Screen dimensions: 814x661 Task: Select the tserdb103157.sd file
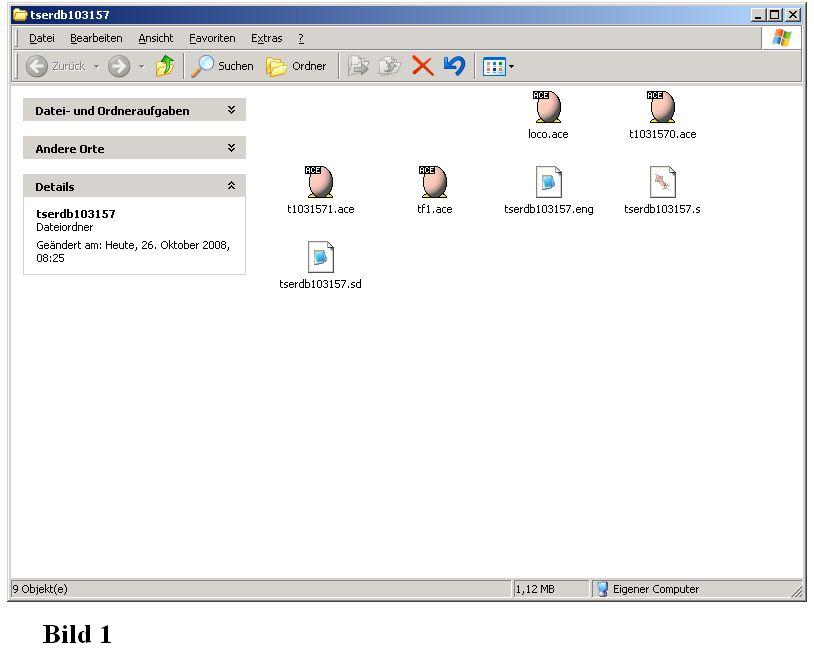(320, 257)
